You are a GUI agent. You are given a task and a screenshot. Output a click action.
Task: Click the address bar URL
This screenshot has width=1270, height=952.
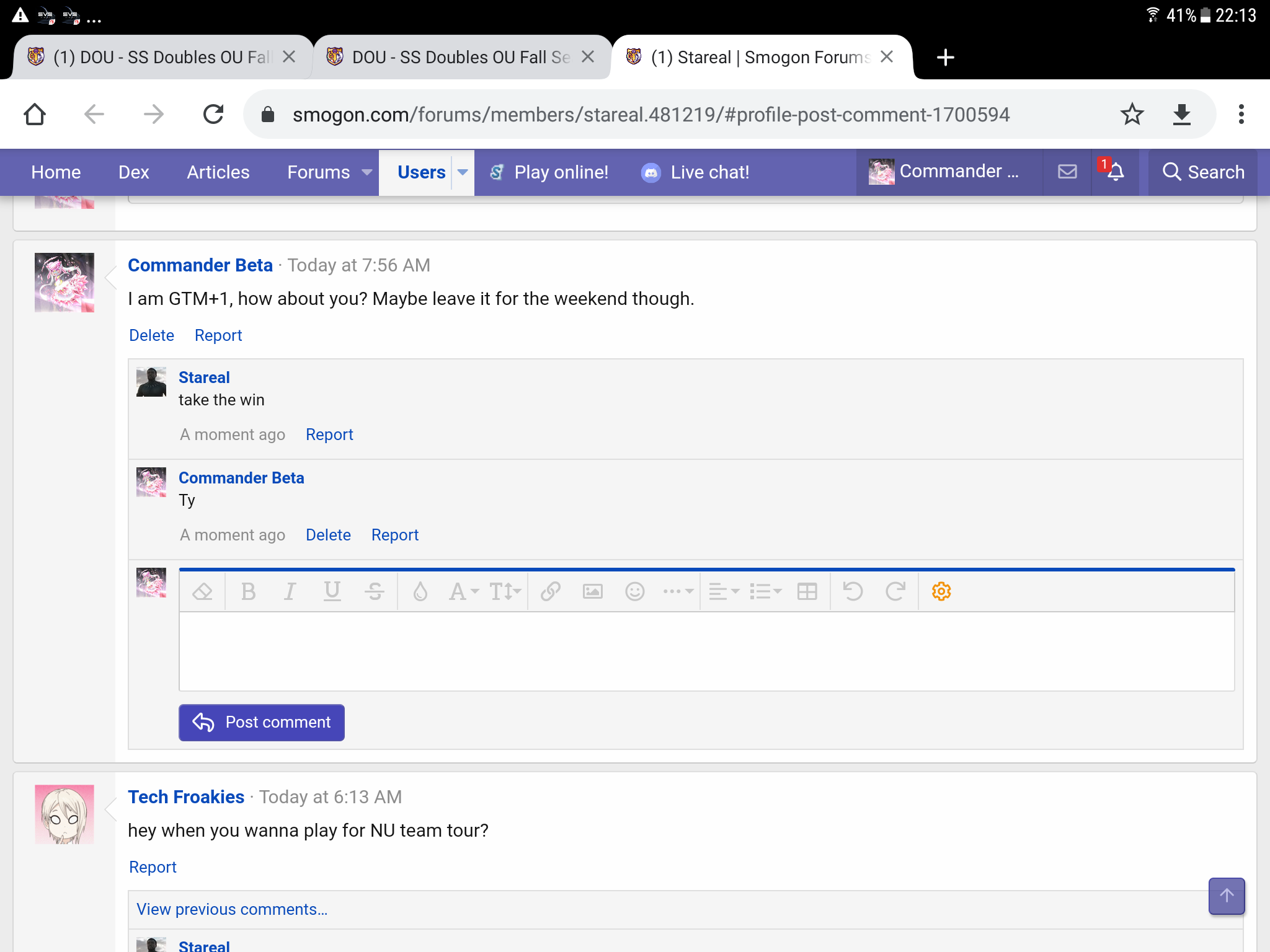point(651,115)
